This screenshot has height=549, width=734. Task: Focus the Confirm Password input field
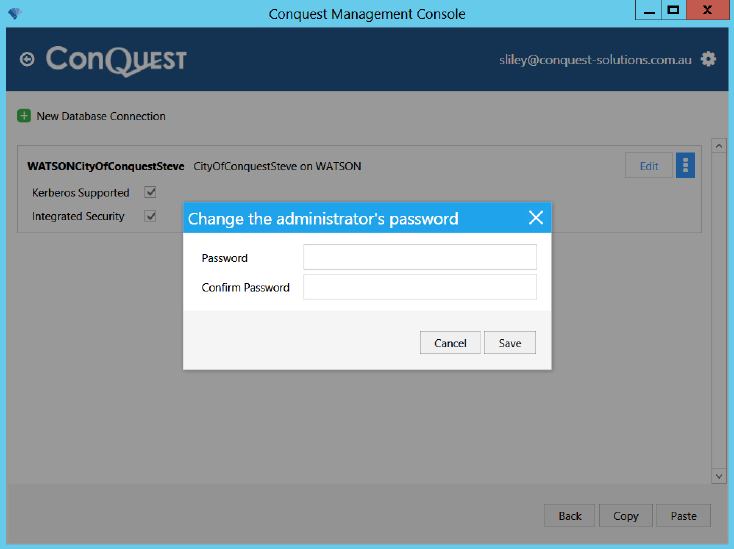pyautogui.click(x=420, y=287)
